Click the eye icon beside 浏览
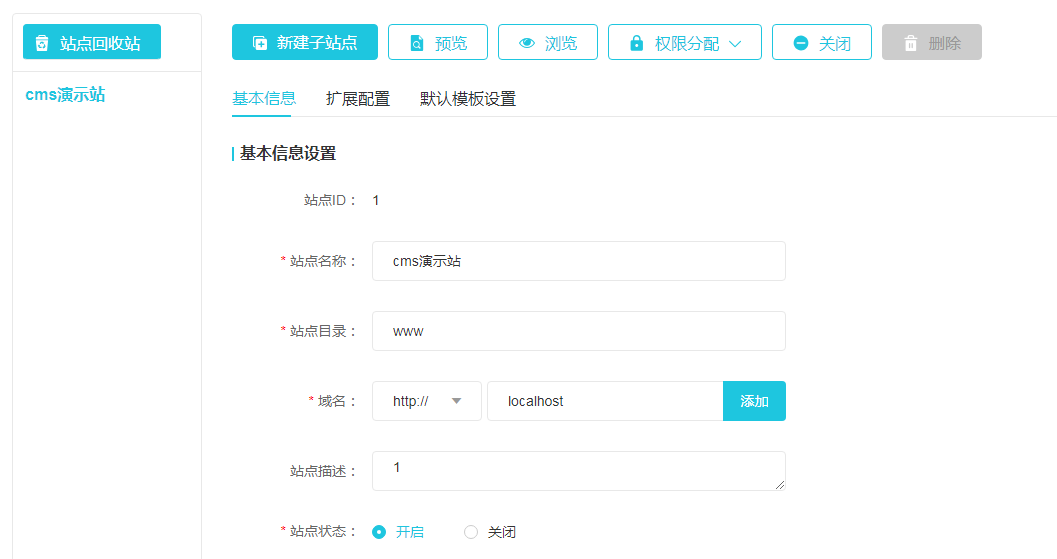Image resolution: width=1057 pixels, height=559 pixels. pyautogui.click(x=527, y=43)
